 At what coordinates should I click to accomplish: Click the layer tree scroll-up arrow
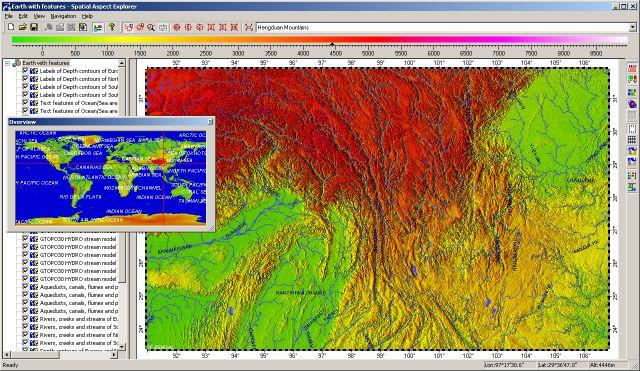click(x=122, y=63)
